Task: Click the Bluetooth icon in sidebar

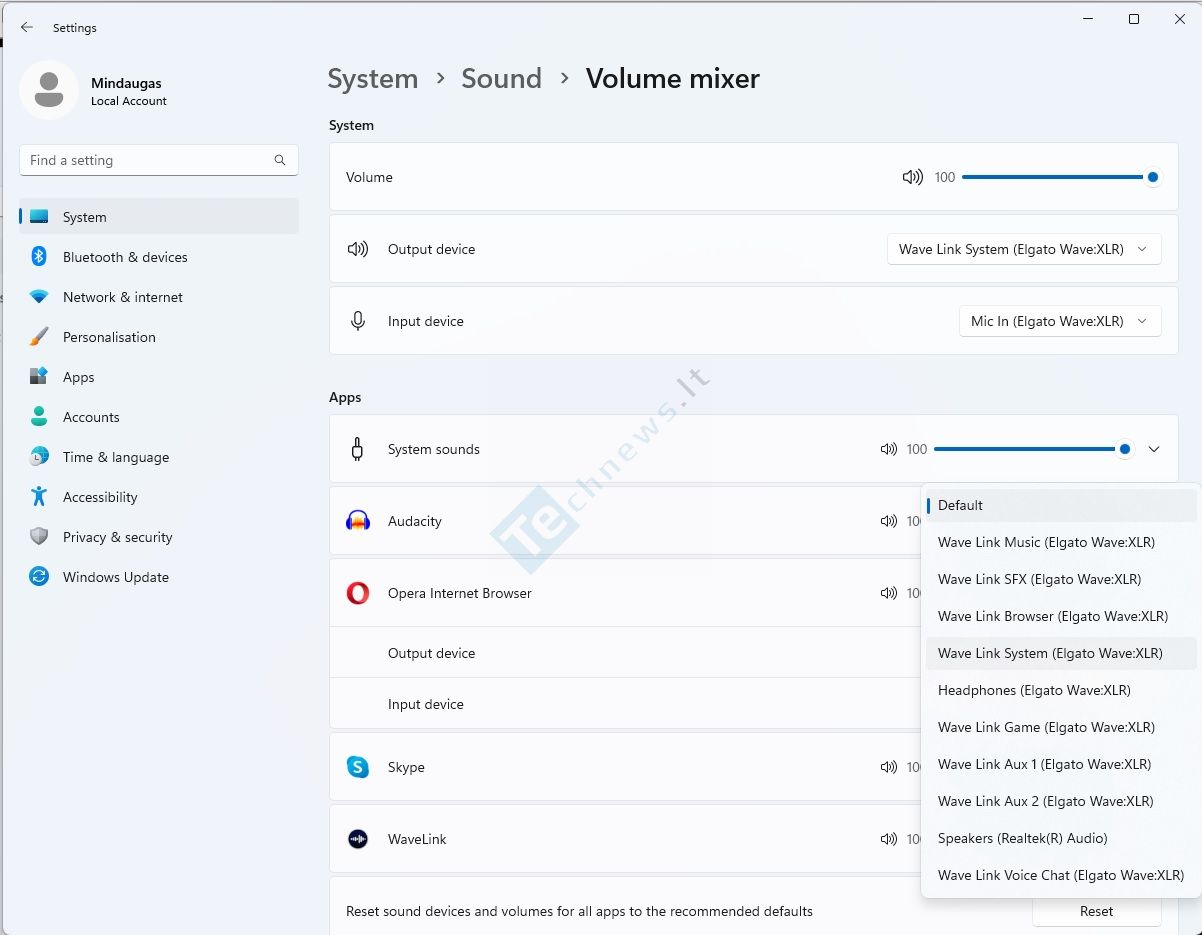Action: 39,257
